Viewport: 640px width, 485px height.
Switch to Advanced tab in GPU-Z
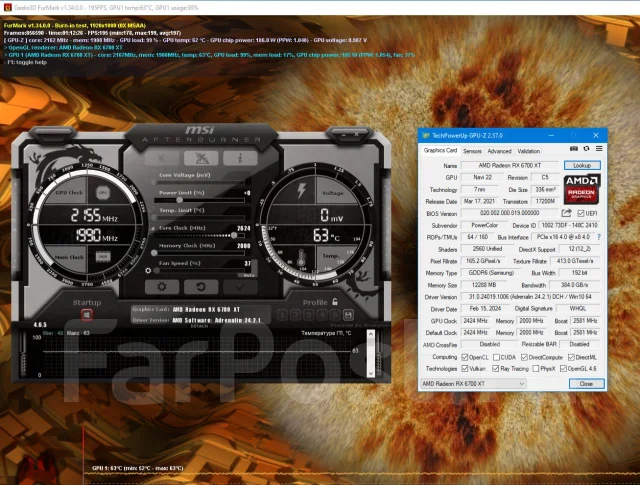[x=499, y=151]
